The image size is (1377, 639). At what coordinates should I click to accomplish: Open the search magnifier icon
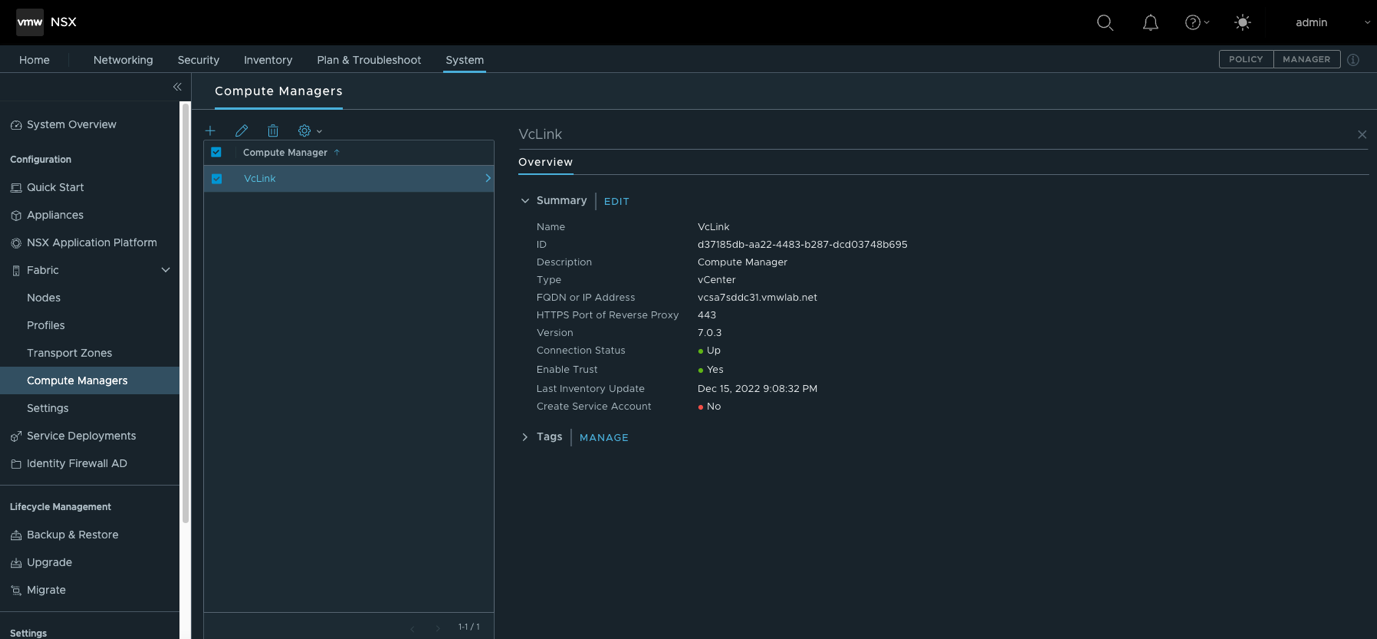1105,22
